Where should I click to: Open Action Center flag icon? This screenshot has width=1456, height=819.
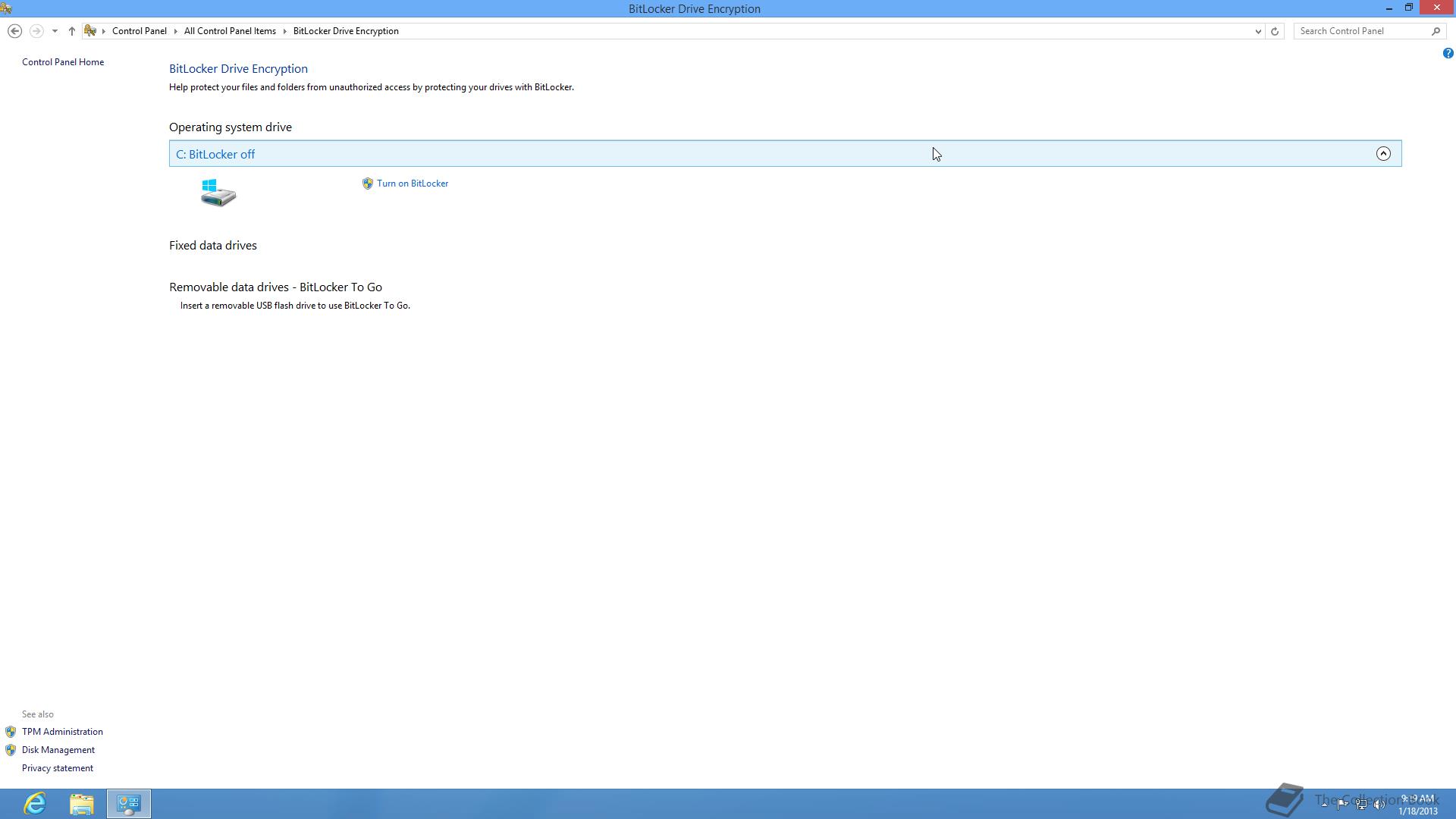pyautogui.click(x=1342, y=804)
